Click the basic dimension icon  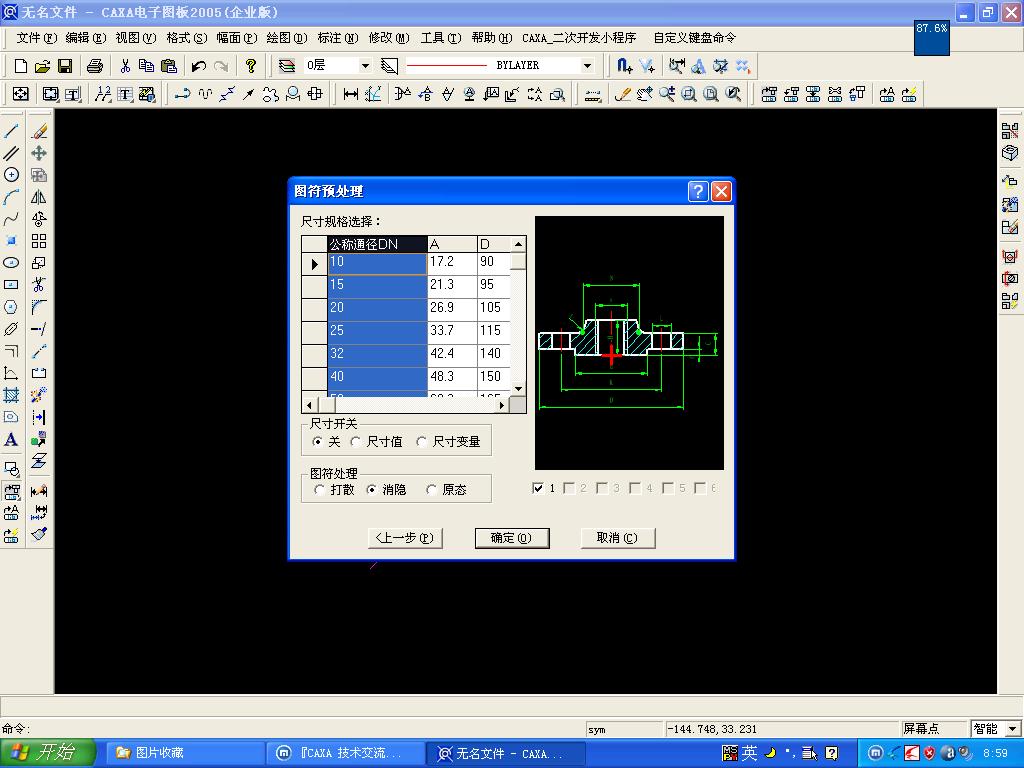[351, 94]
